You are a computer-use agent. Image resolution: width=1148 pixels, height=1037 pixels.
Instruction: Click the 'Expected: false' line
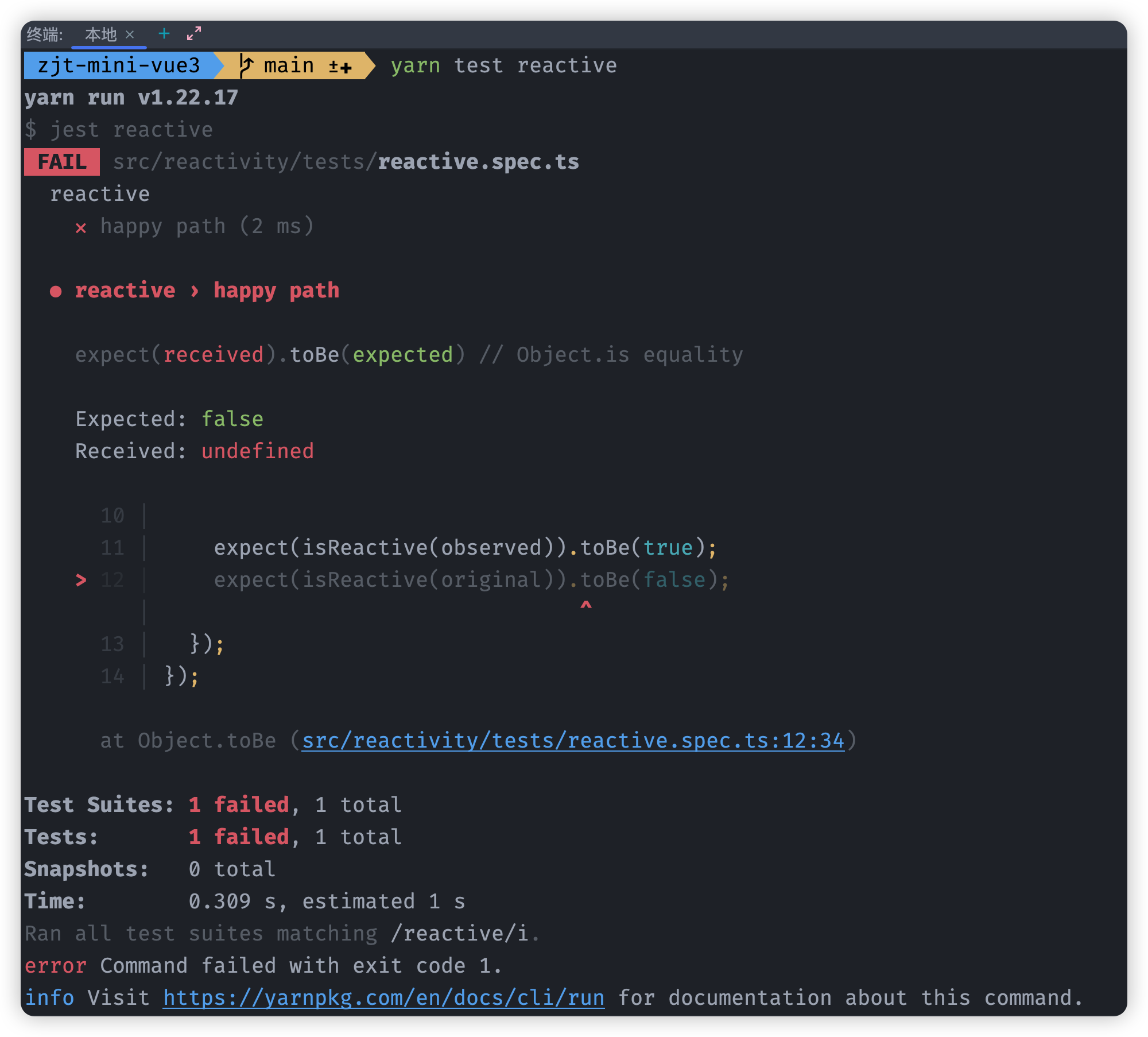click(x=169, y=419)
